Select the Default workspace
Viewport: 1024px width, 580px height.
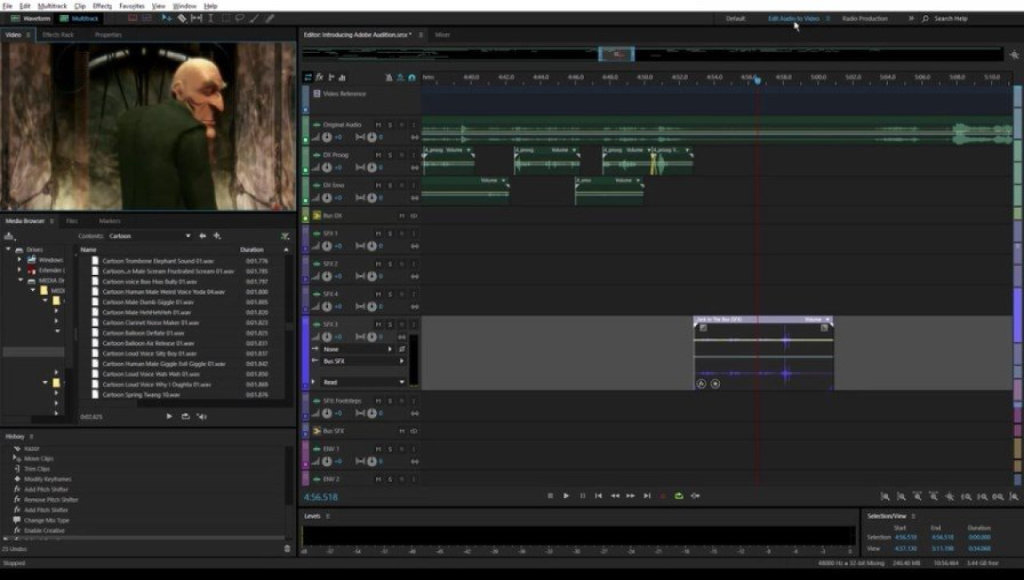point(735,18)
